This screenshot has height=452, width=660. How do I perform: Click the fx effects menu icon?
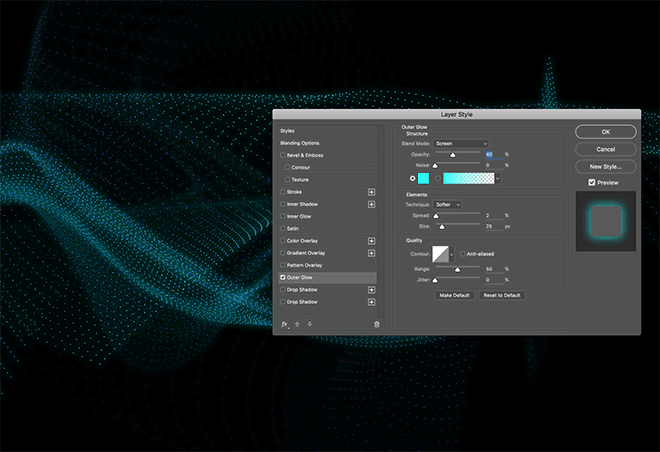(285, 324)
